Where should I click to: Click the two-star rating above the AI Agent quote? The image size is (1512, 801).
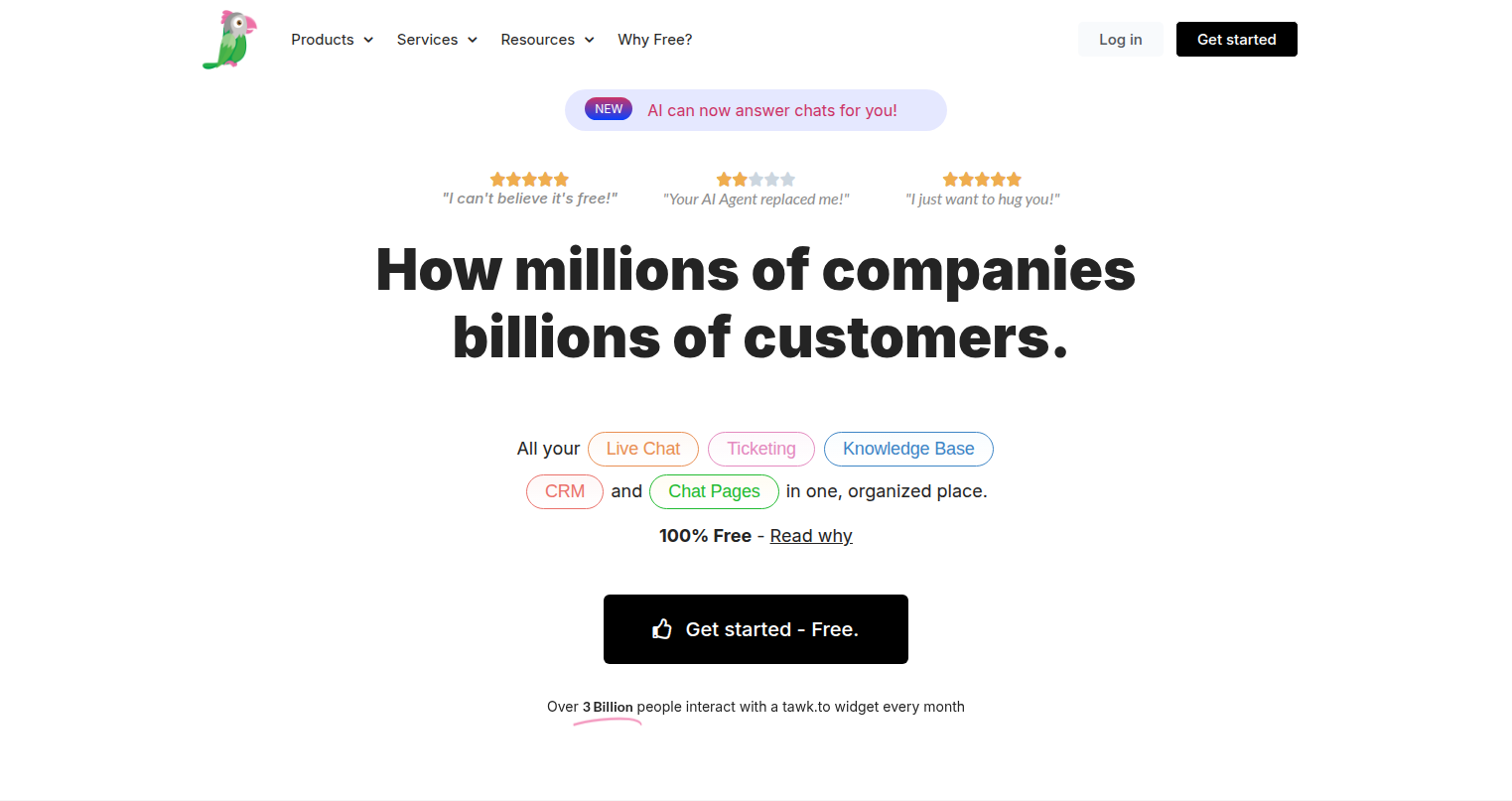click(x=756, y=180)
